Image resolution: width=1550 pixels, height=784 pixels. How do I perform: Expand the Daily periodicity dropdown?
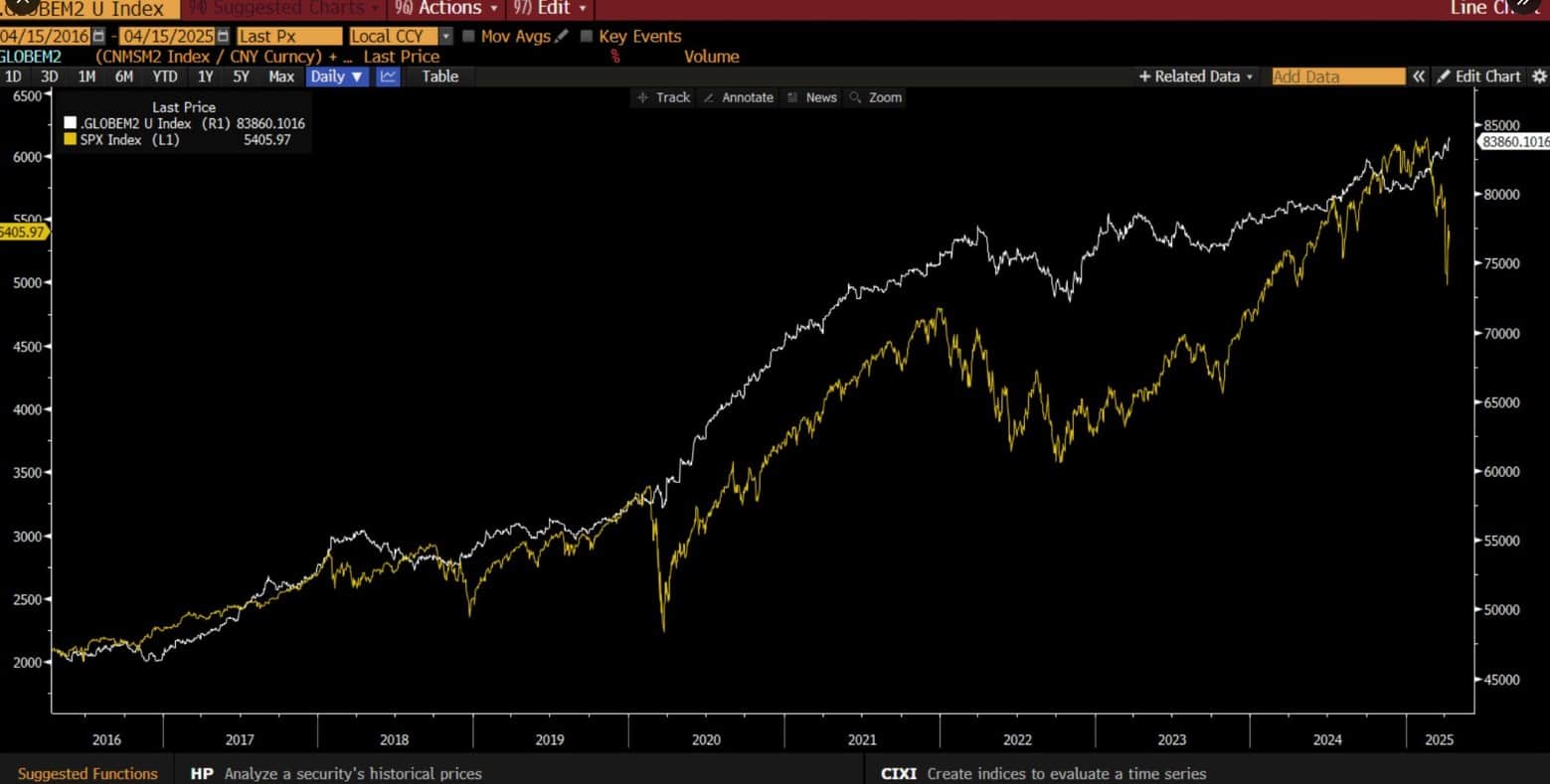[337, 77]
